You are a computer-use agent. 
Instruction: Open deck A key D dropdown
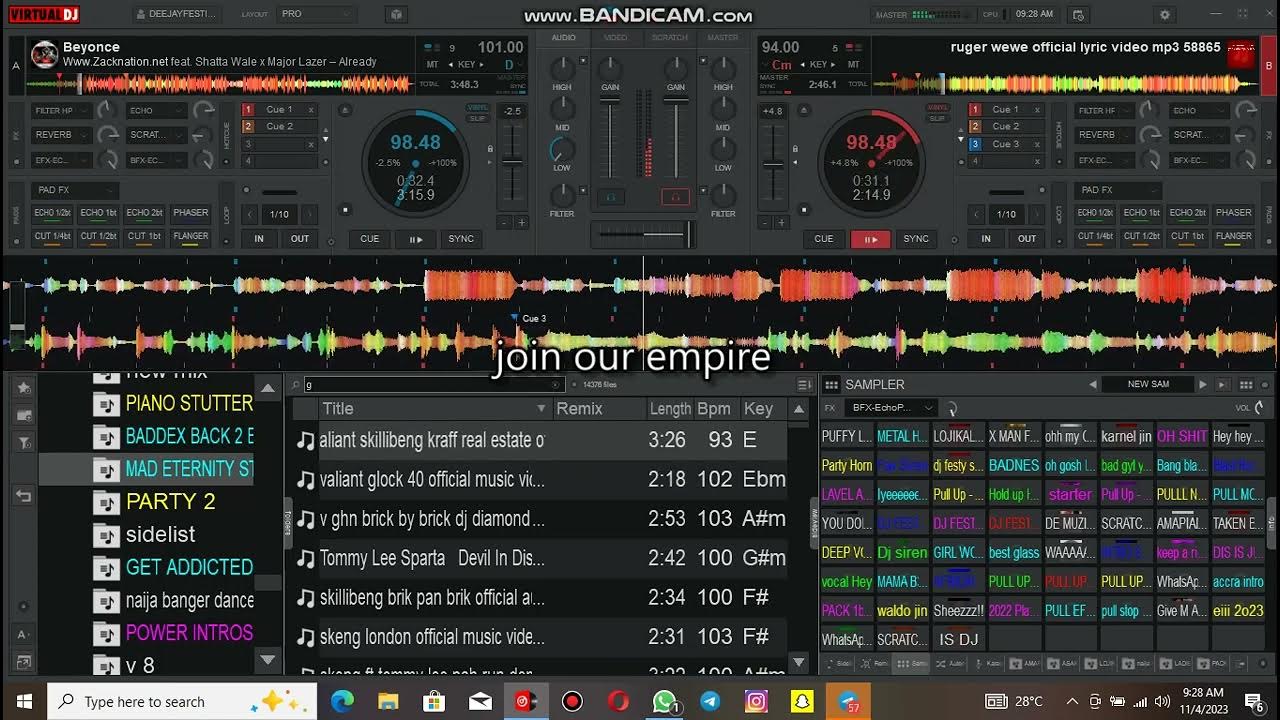pos(511,64)
